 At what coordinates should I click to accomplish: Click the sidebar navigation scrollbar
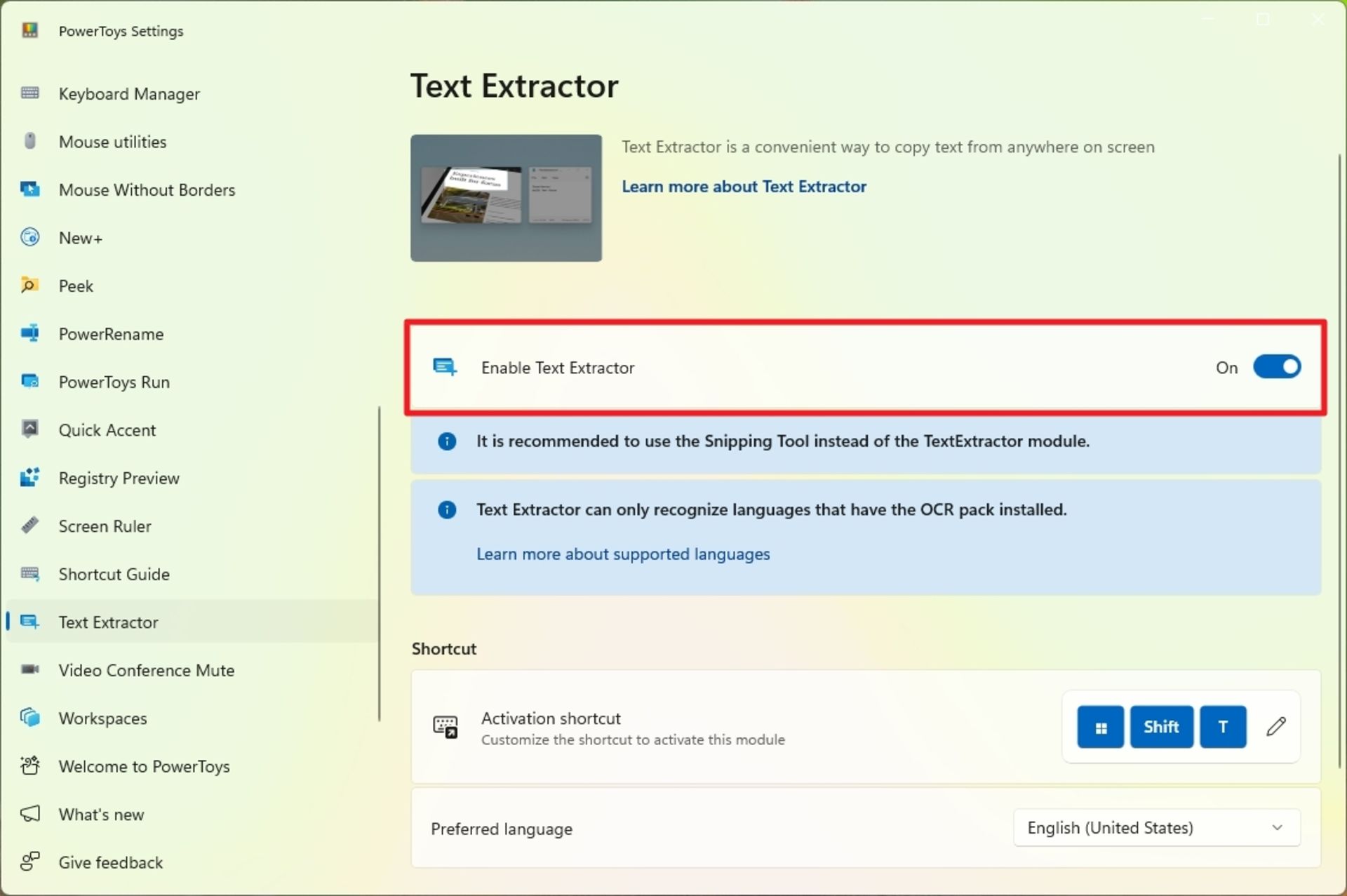380,563
